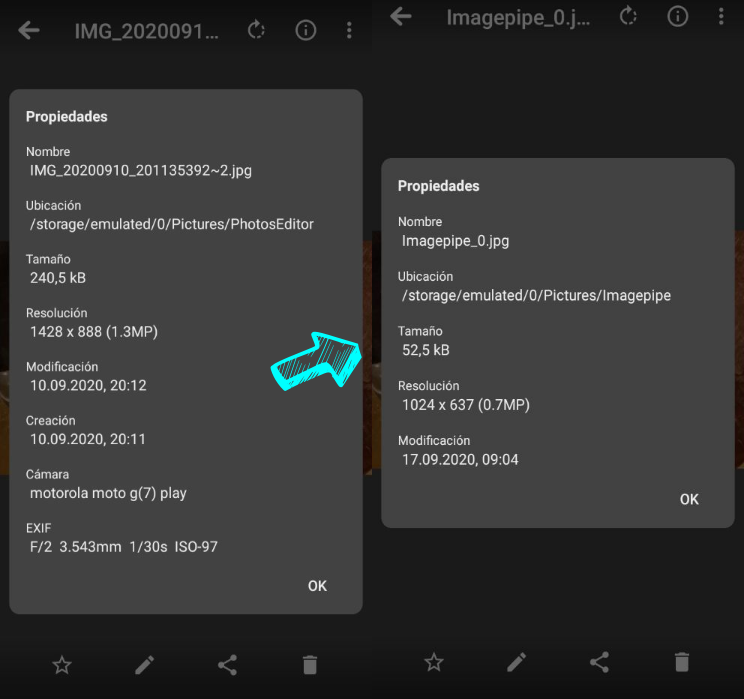The image size is (744, 699).
Task: Open info for IMG_2020091 photo
Action: (x=306, y=31)
